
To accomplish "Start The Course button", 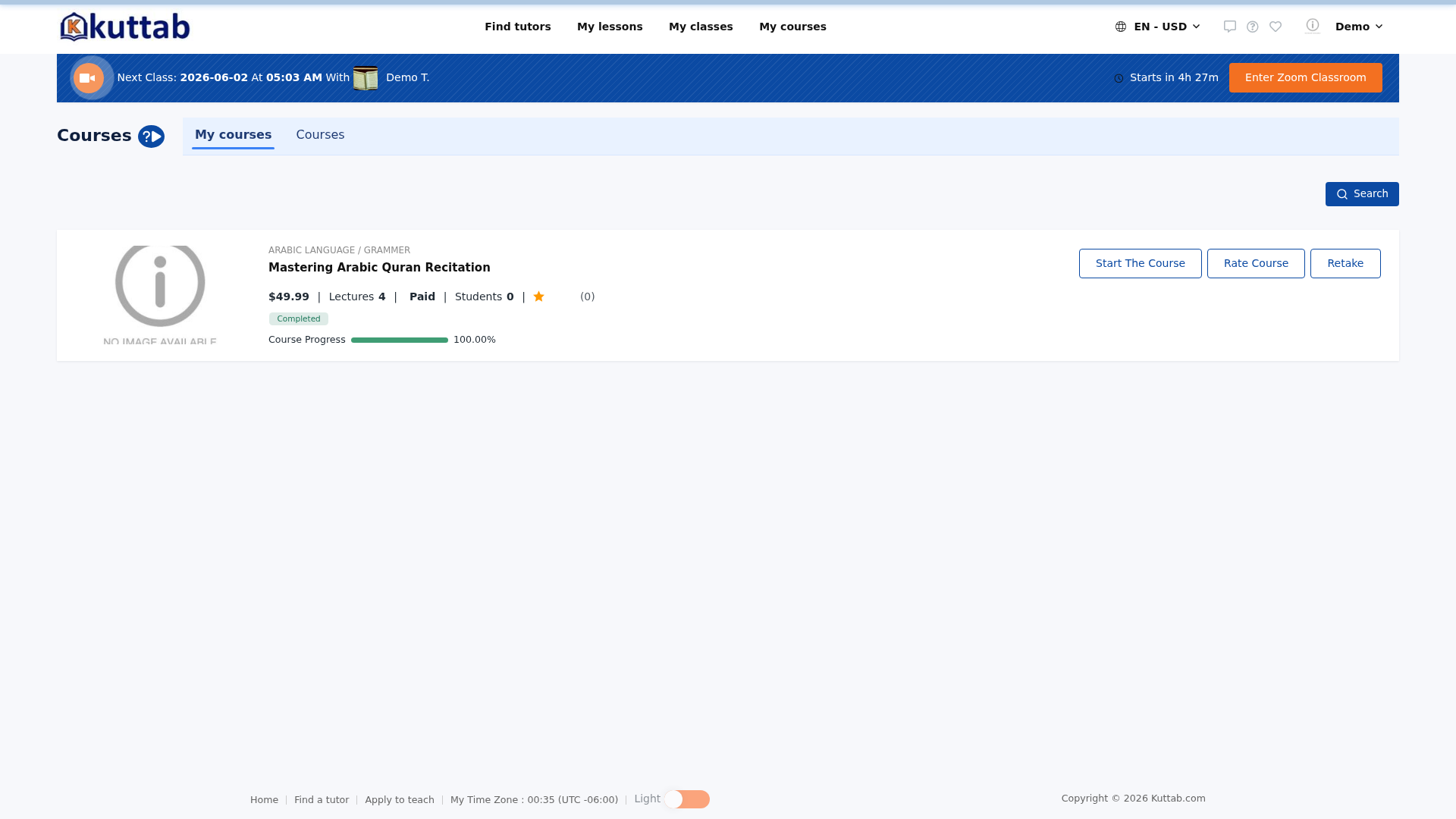I will [x=1140, y=263].
